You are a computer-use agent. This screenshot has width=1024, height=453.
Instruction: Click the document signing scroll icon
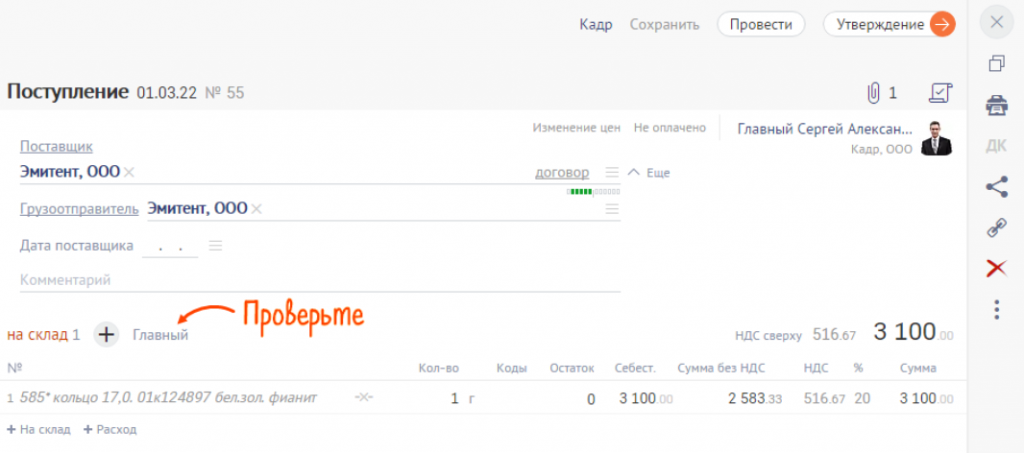pos(940,93)
